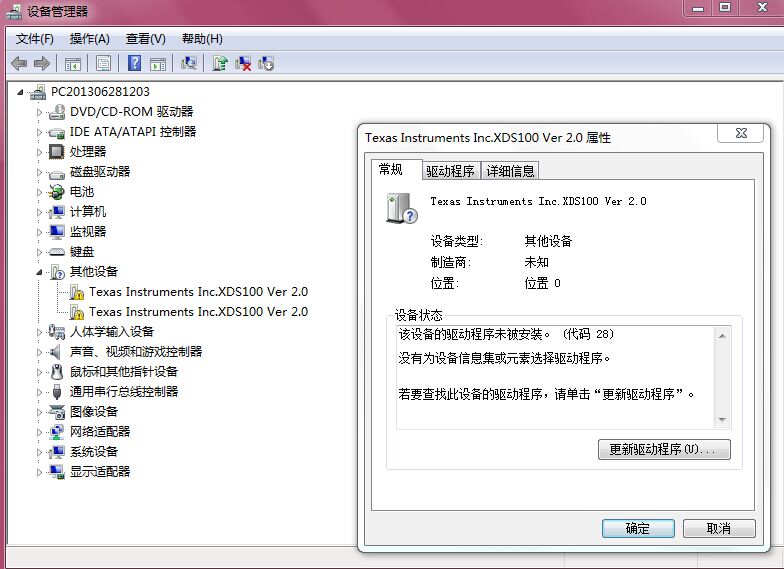
Task: Select the 键盘 keyboard icon
Action: [57, 252]
